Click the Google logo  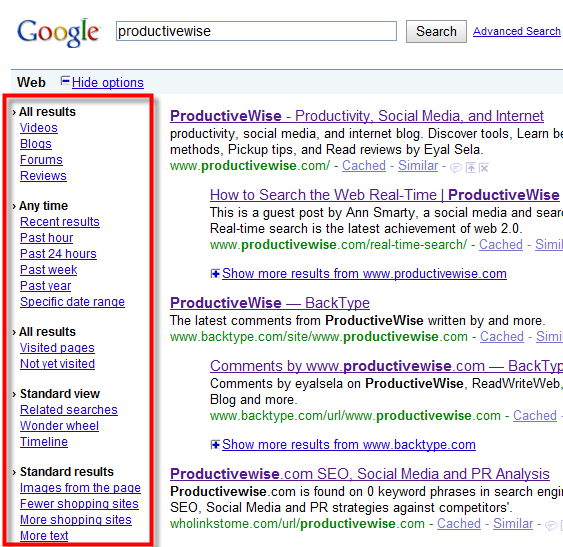pyautogui.click(x=58, y=32)
